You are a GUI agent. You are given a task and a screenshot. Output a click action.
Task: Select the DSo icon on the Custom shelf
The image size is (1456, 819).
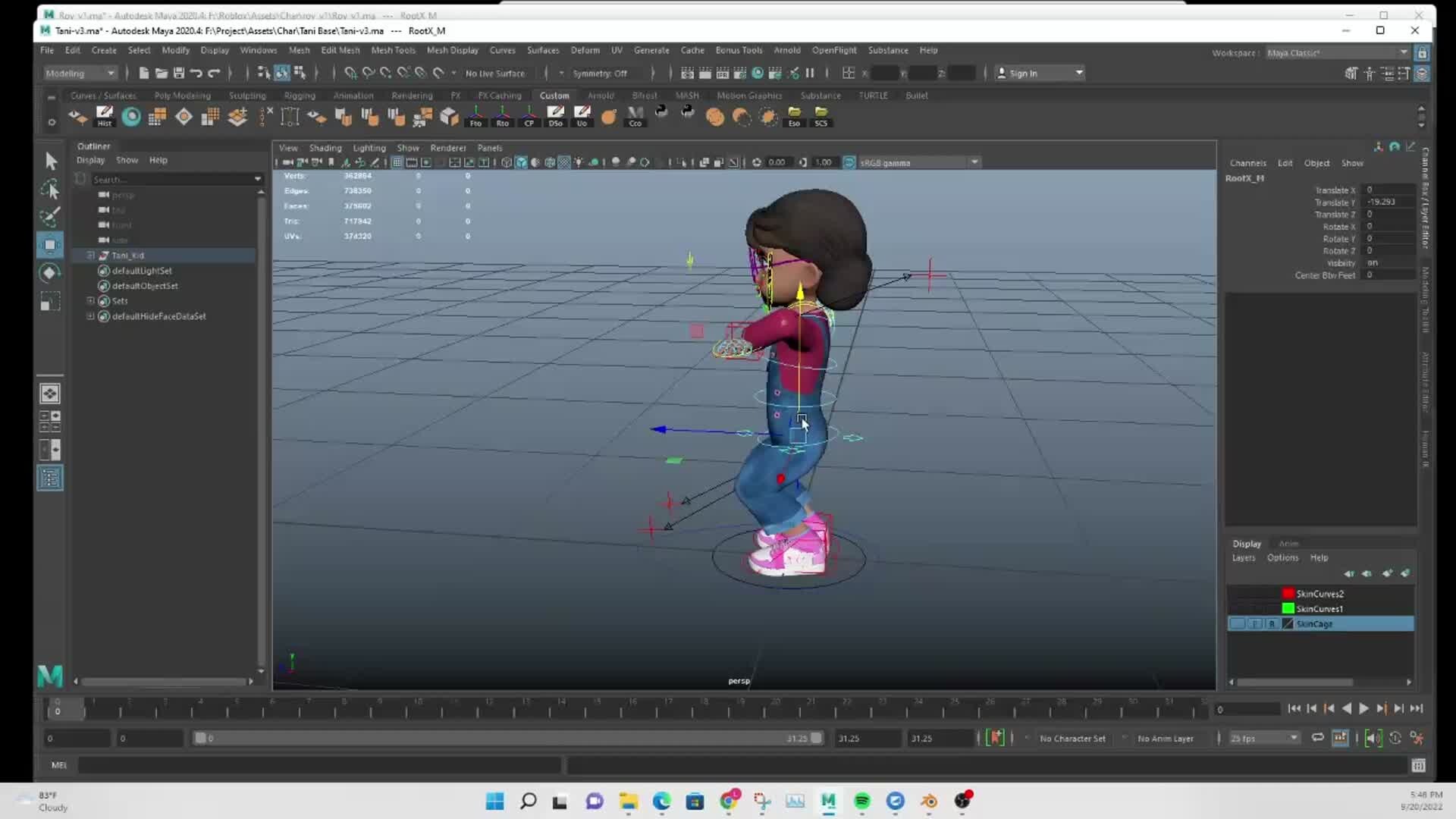pos(556,116)
